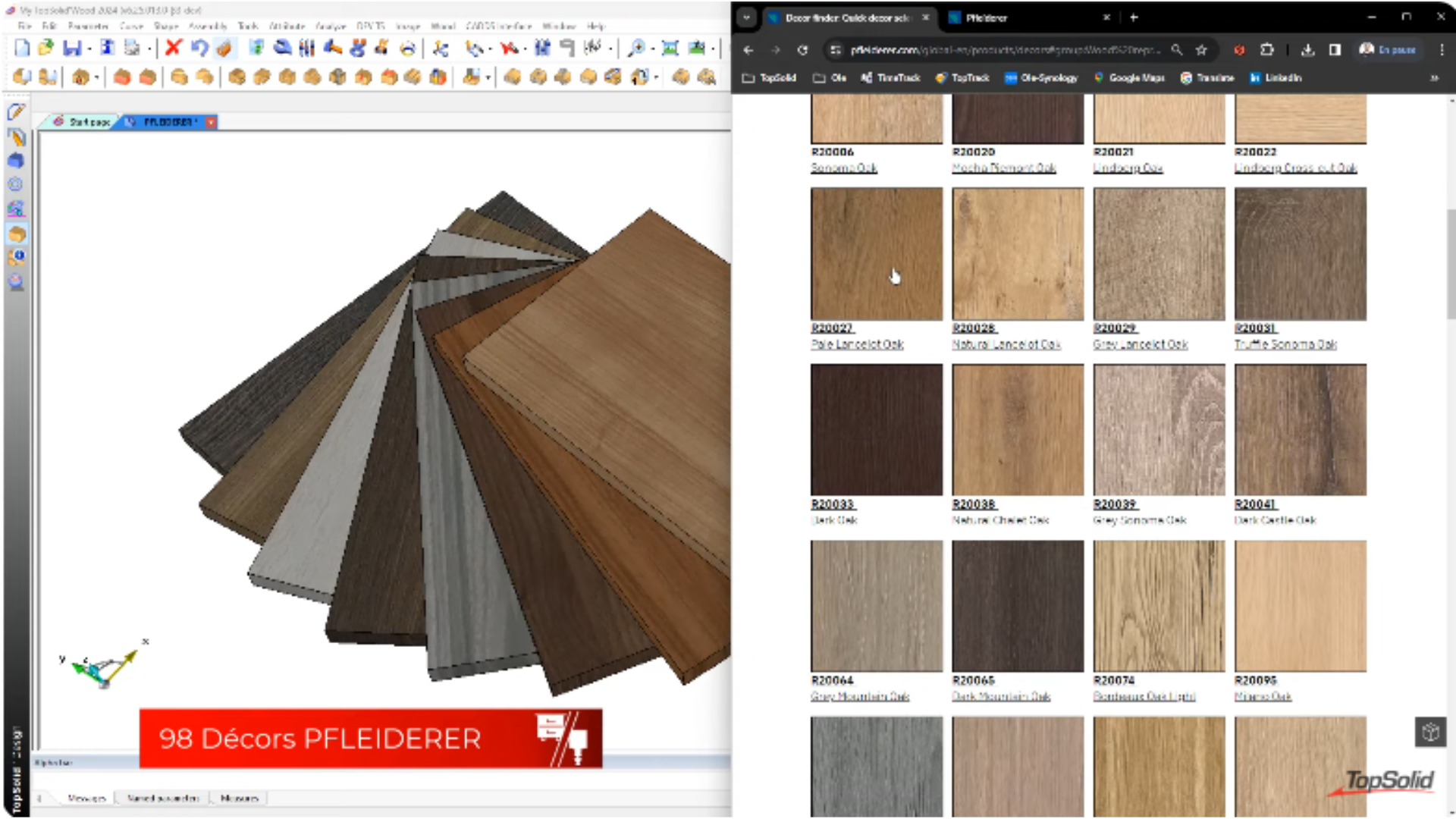The image size is (1456, 819).
Task: Open the Google Maps bookmark
Action: pos(1129,78)
